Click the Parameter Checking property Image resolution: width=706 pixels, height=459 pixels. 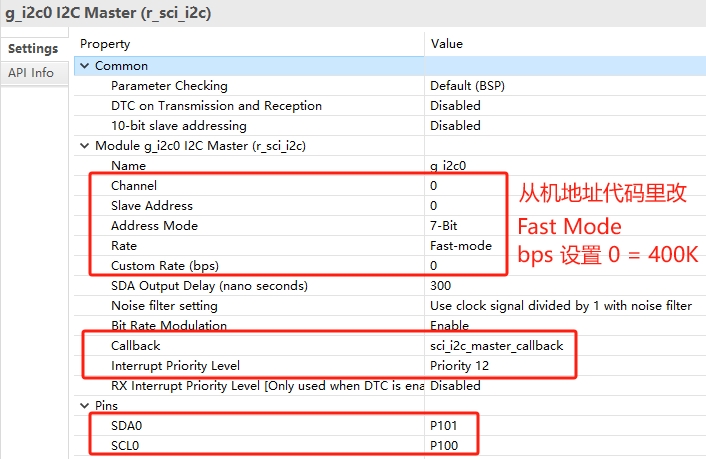tap(169, 86)
